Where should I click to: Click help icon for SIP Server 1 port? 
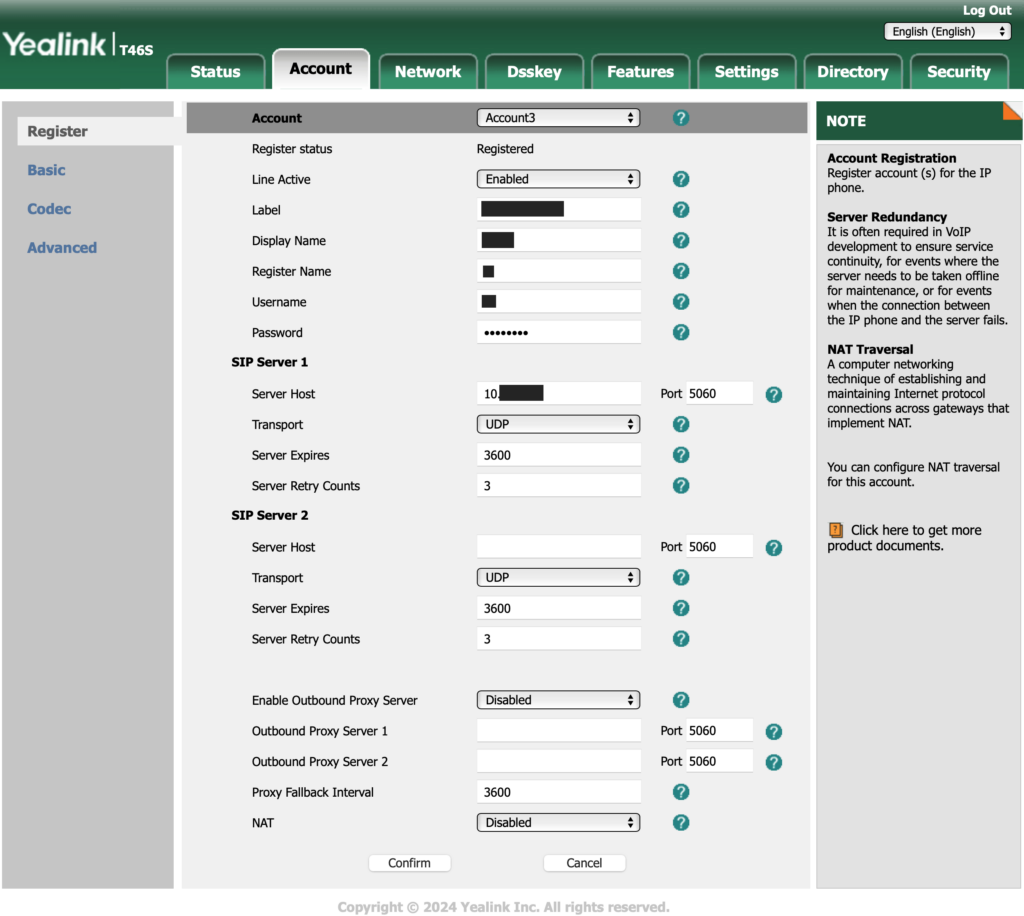tap(773, 394)
